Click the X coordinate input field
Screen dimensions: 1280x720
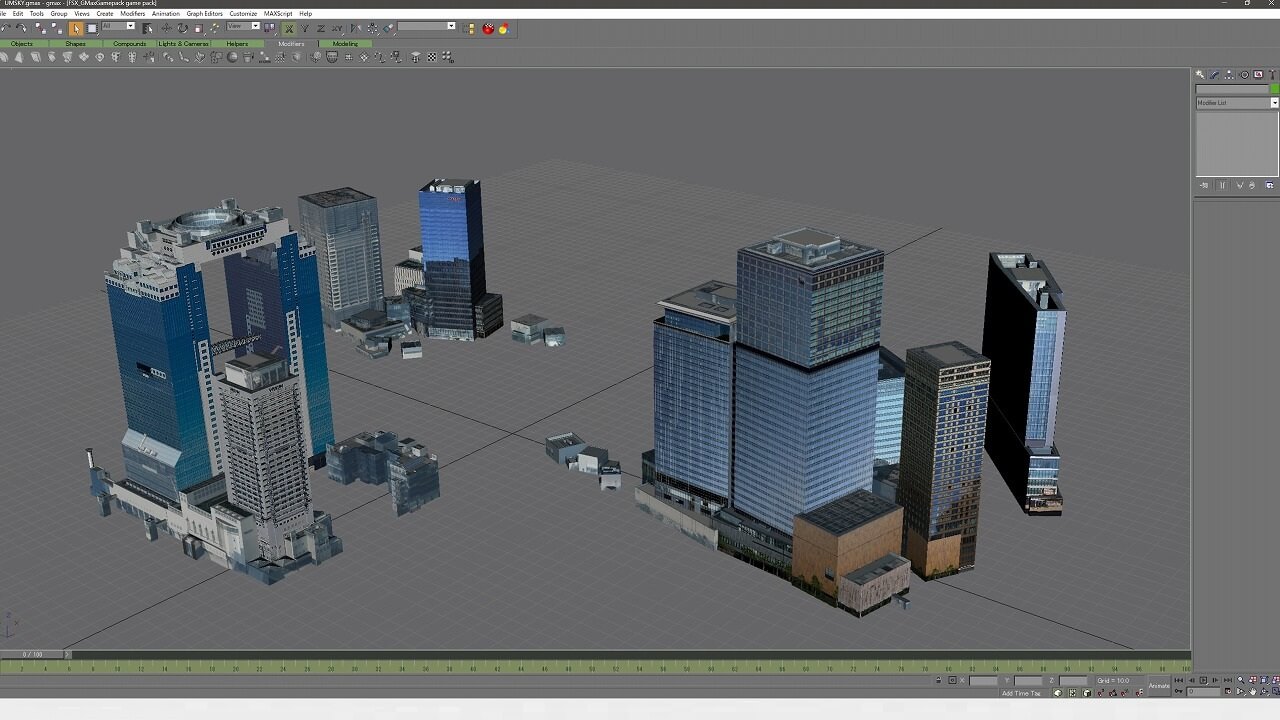[x=983, y=681]
